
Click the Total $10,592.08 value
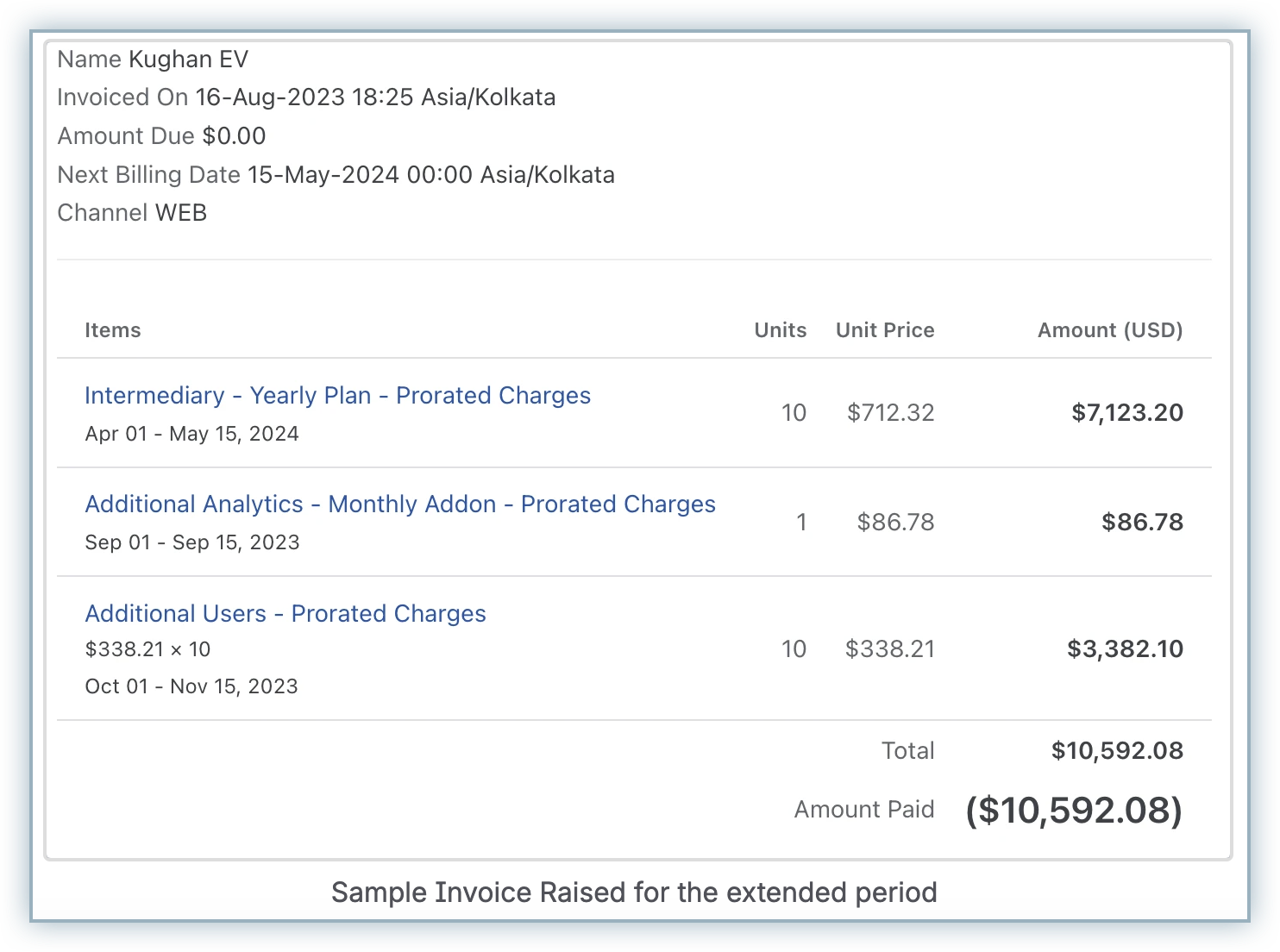tap(1117, 751)
